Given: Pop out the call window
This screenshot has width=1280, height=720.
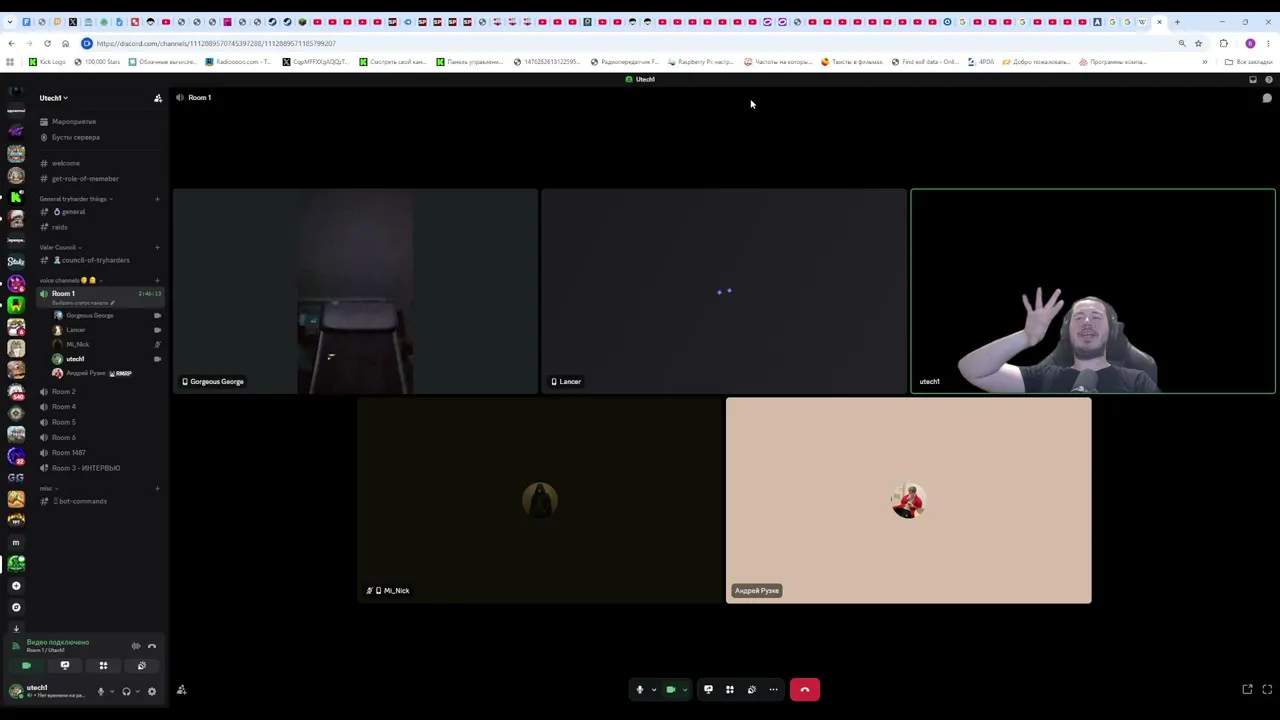Looking at the screenshot, I should pyautogui.click(x=1247, y=689).
